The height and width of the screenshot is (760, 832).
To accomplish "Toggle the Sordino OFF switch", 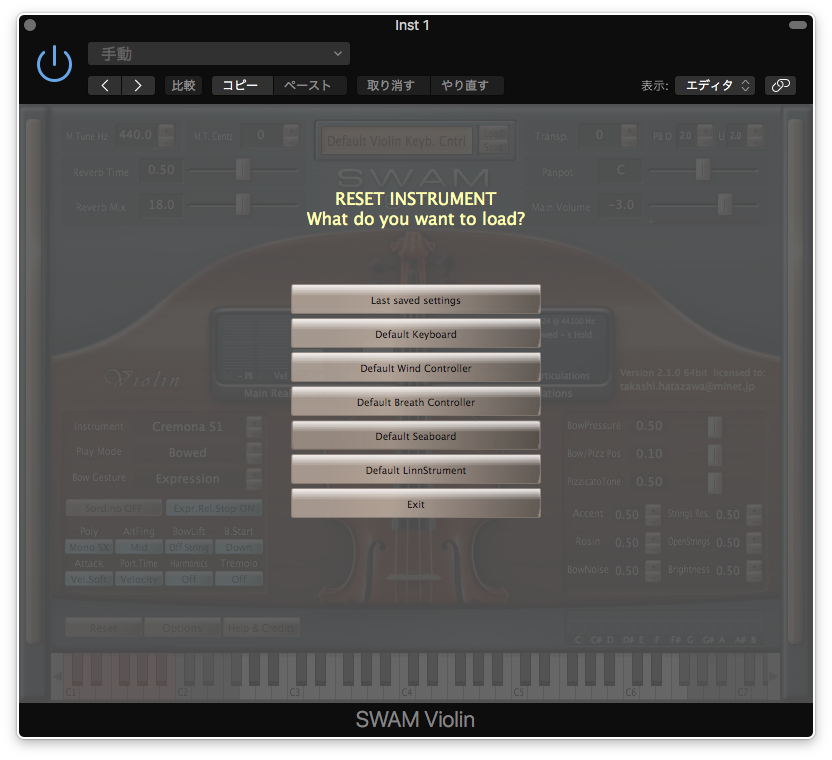I will point(114,508).
